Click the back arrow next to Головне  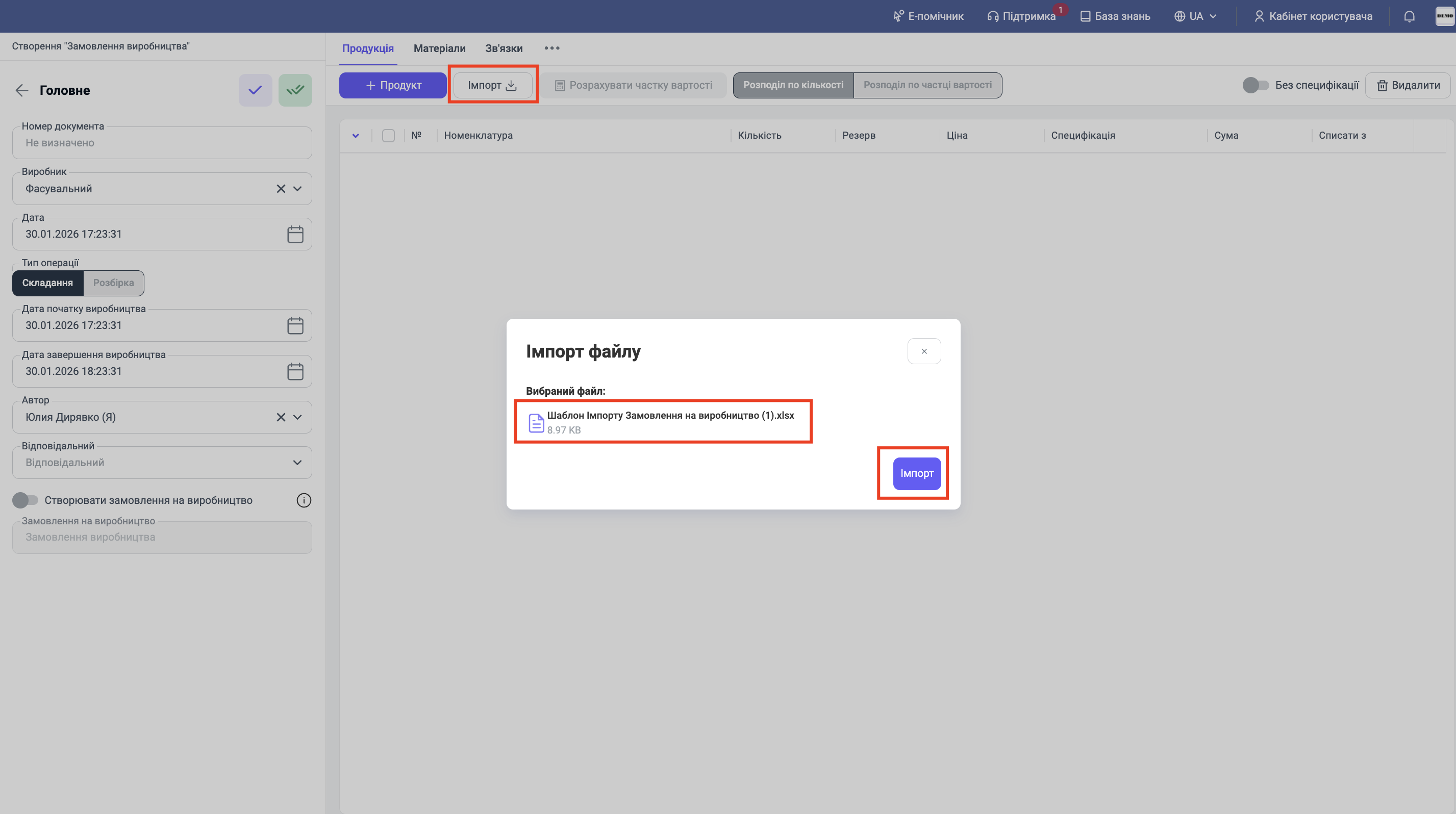point(21,90)
